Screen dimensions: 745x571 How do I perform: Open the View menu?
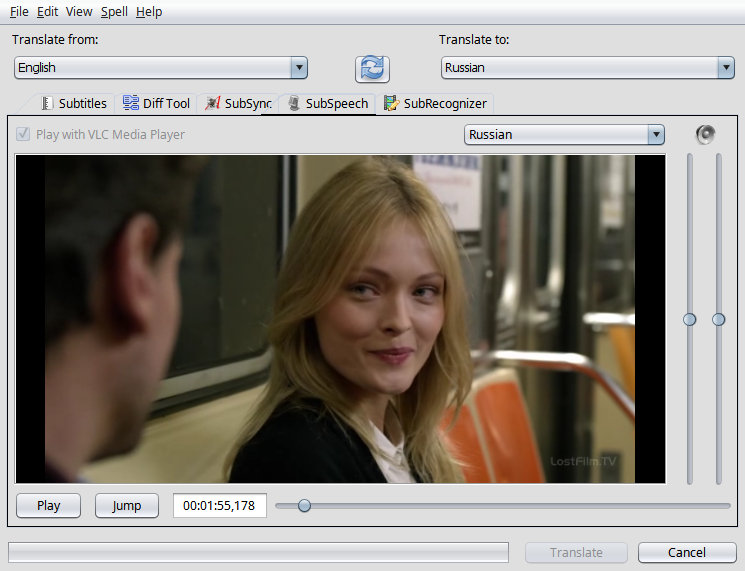[78, 11]
